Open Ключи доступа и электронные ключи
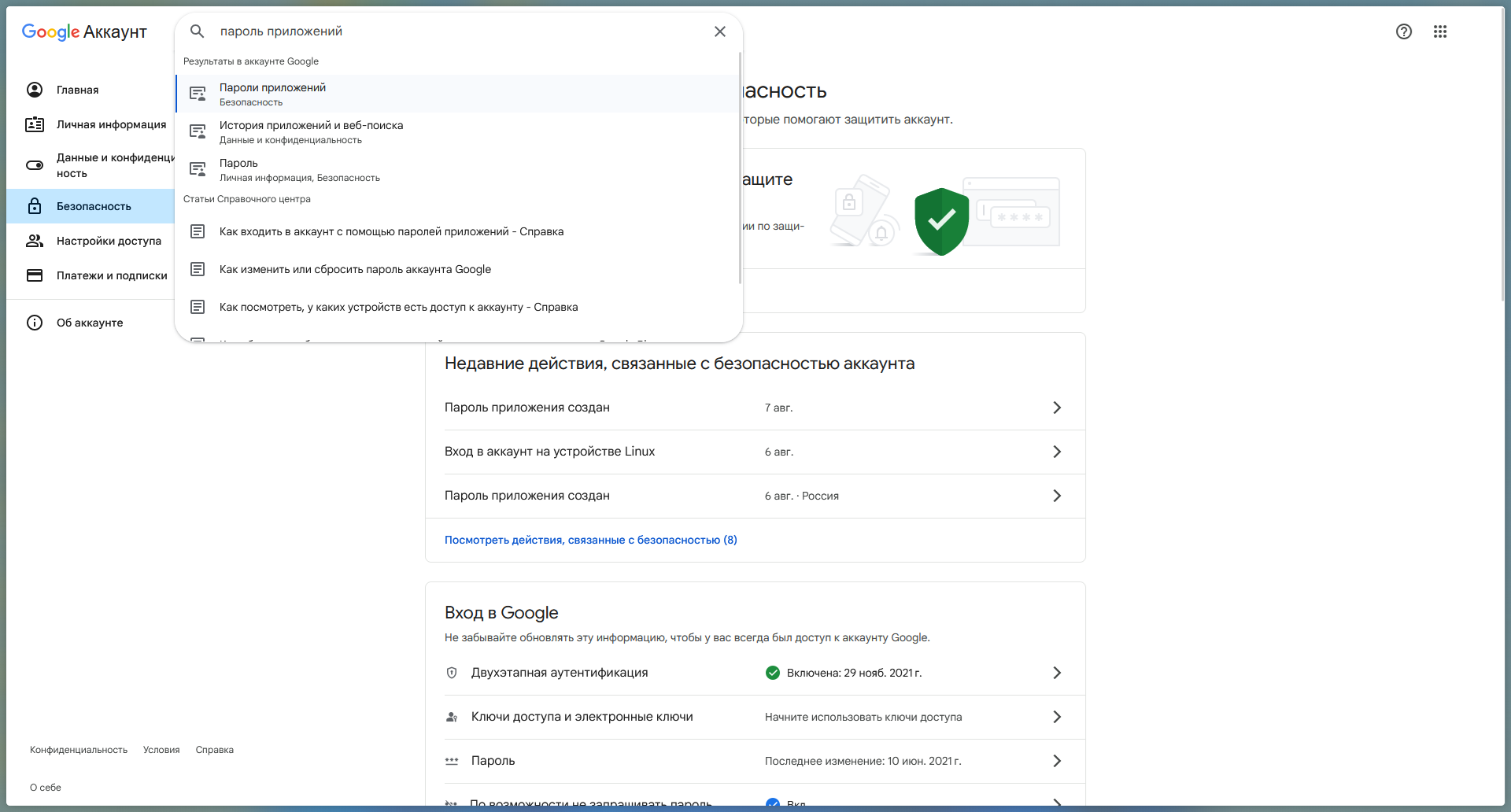The image size is (1511, 812). (755, 717)
